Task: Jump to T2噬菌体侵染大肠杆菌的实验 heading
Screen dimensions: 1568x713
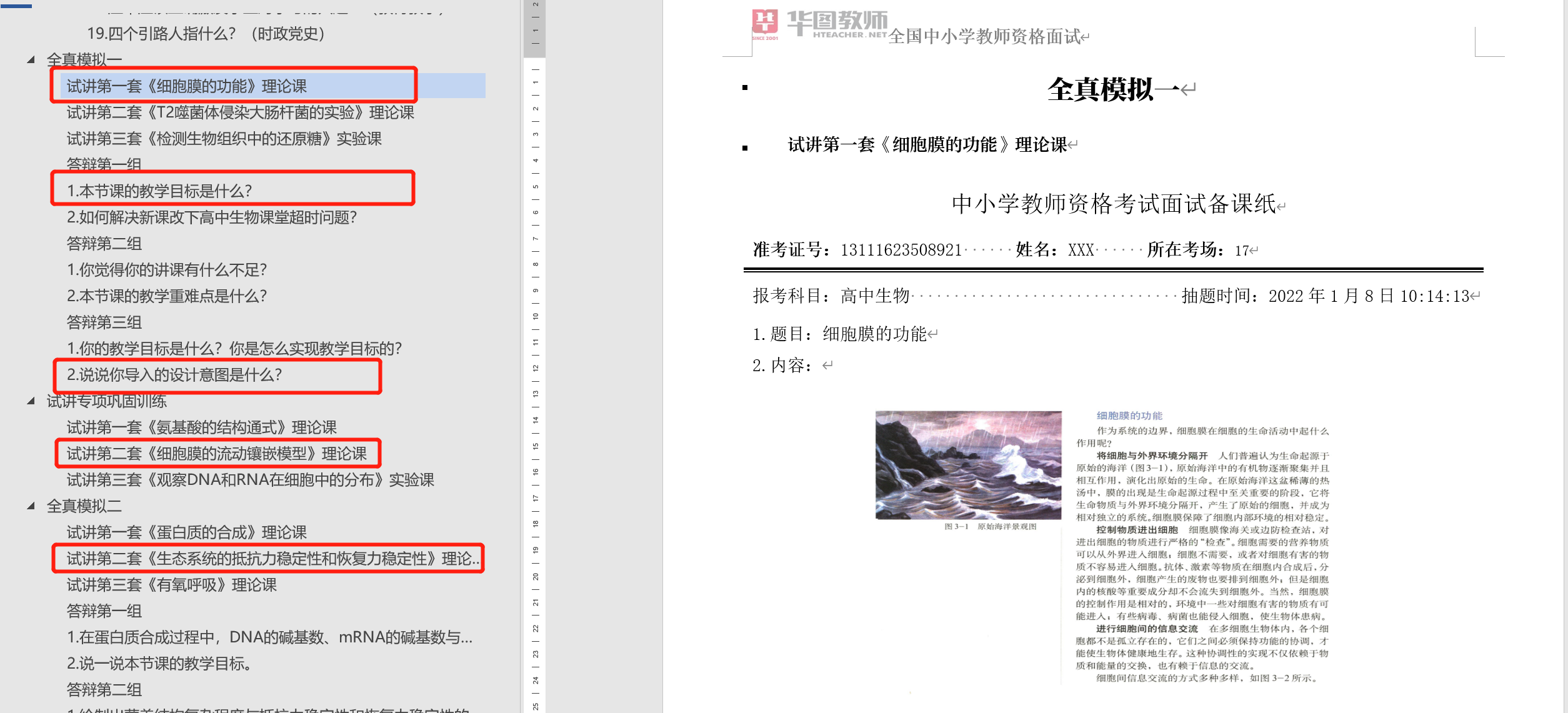Action: pyautogui.click(x=240, y=112)
